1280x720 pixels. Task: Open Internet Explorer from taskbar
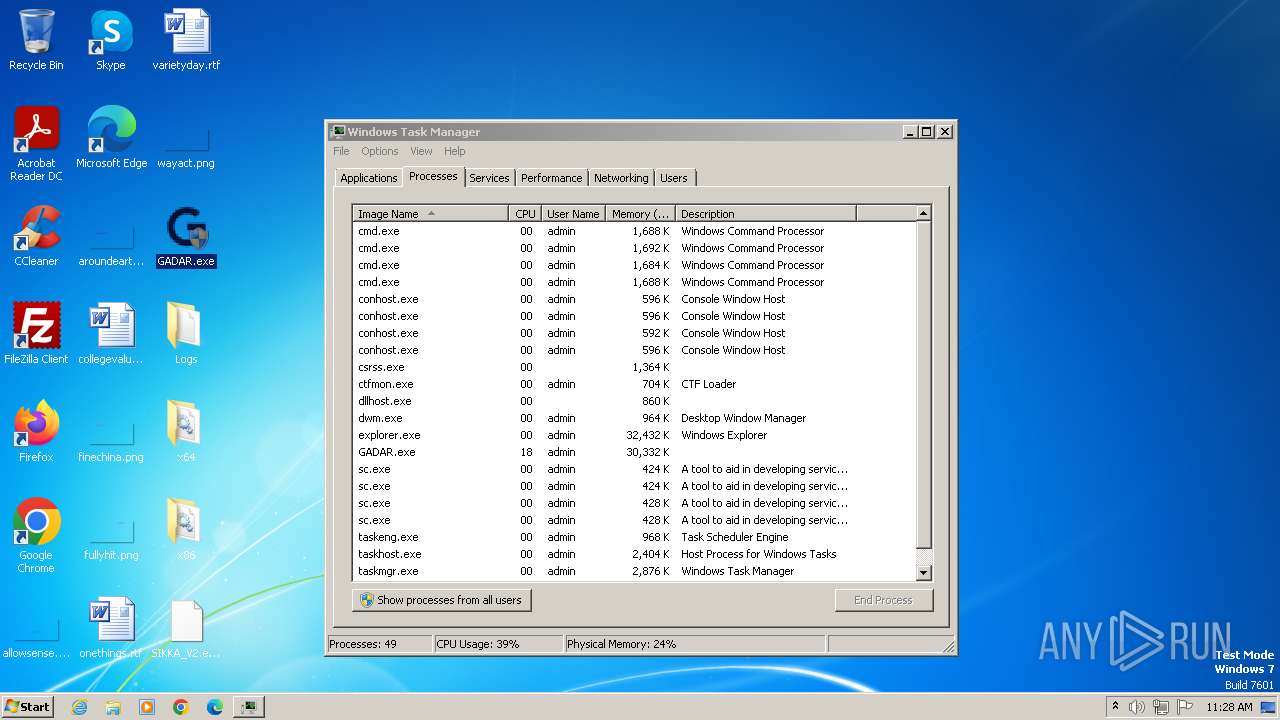[79, 707]
